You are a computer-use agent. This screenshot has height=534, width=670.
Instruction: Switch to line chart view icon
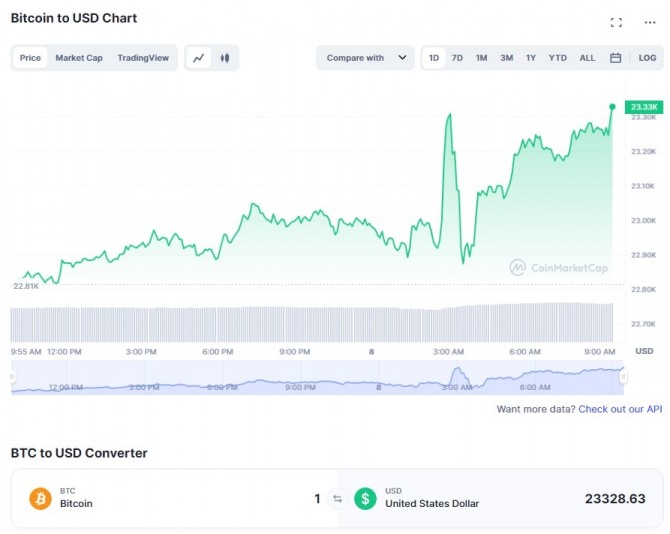[x=199, y=58]
